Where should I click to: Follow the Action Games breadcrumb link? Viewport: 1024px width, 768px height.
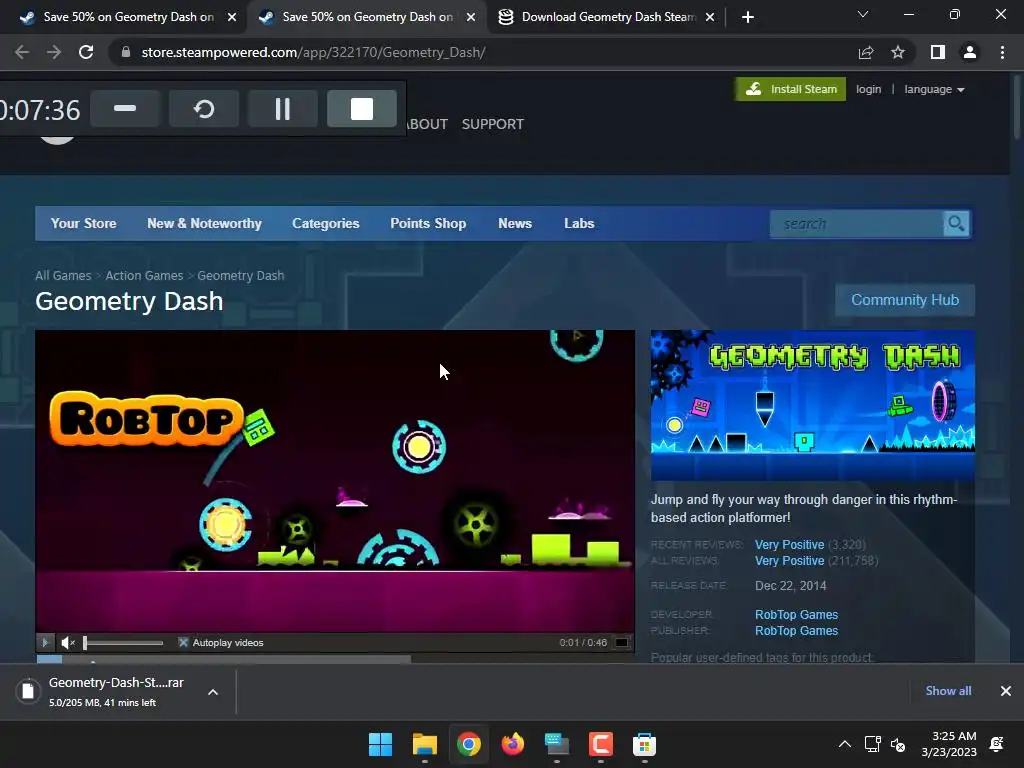(144, 276)
